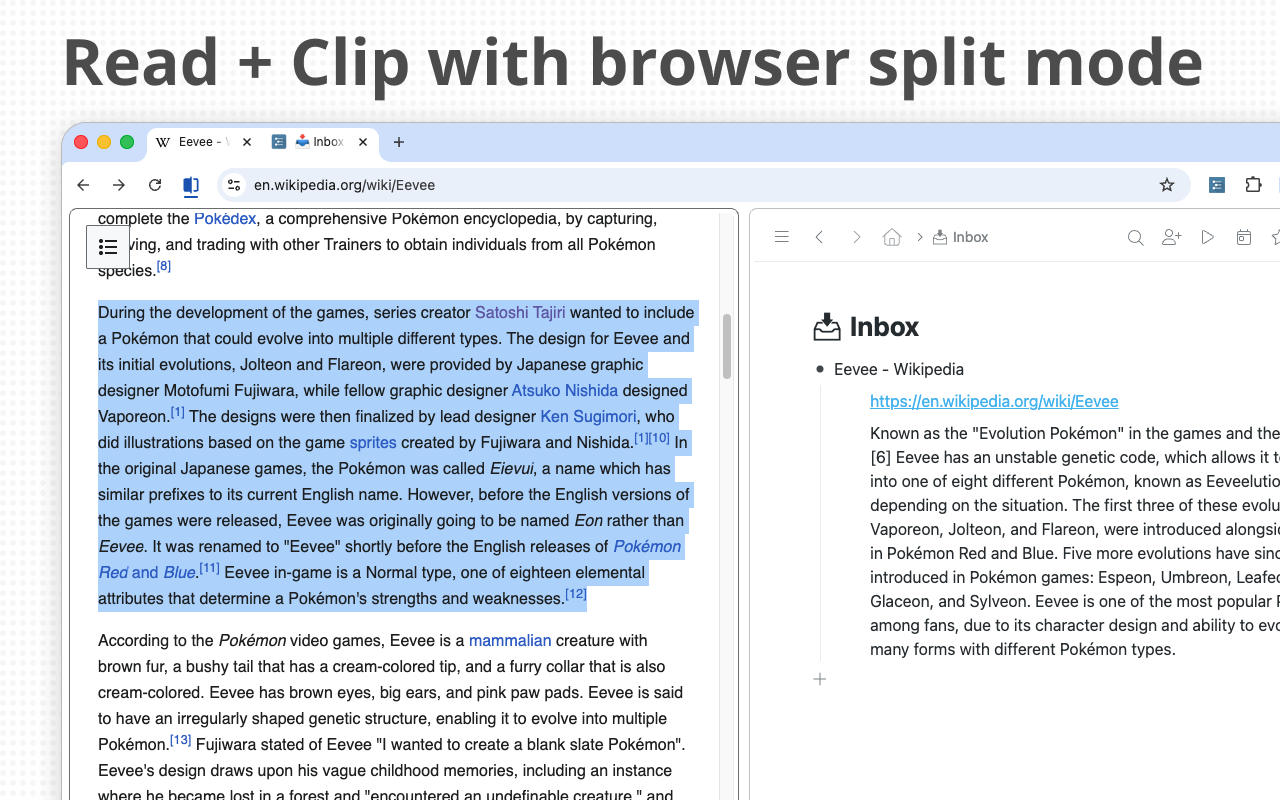This screenshot has height=800, width=1280.
Task: Collapse the Eevee - Wikipedia bullet
Action: tap(820, 369)
